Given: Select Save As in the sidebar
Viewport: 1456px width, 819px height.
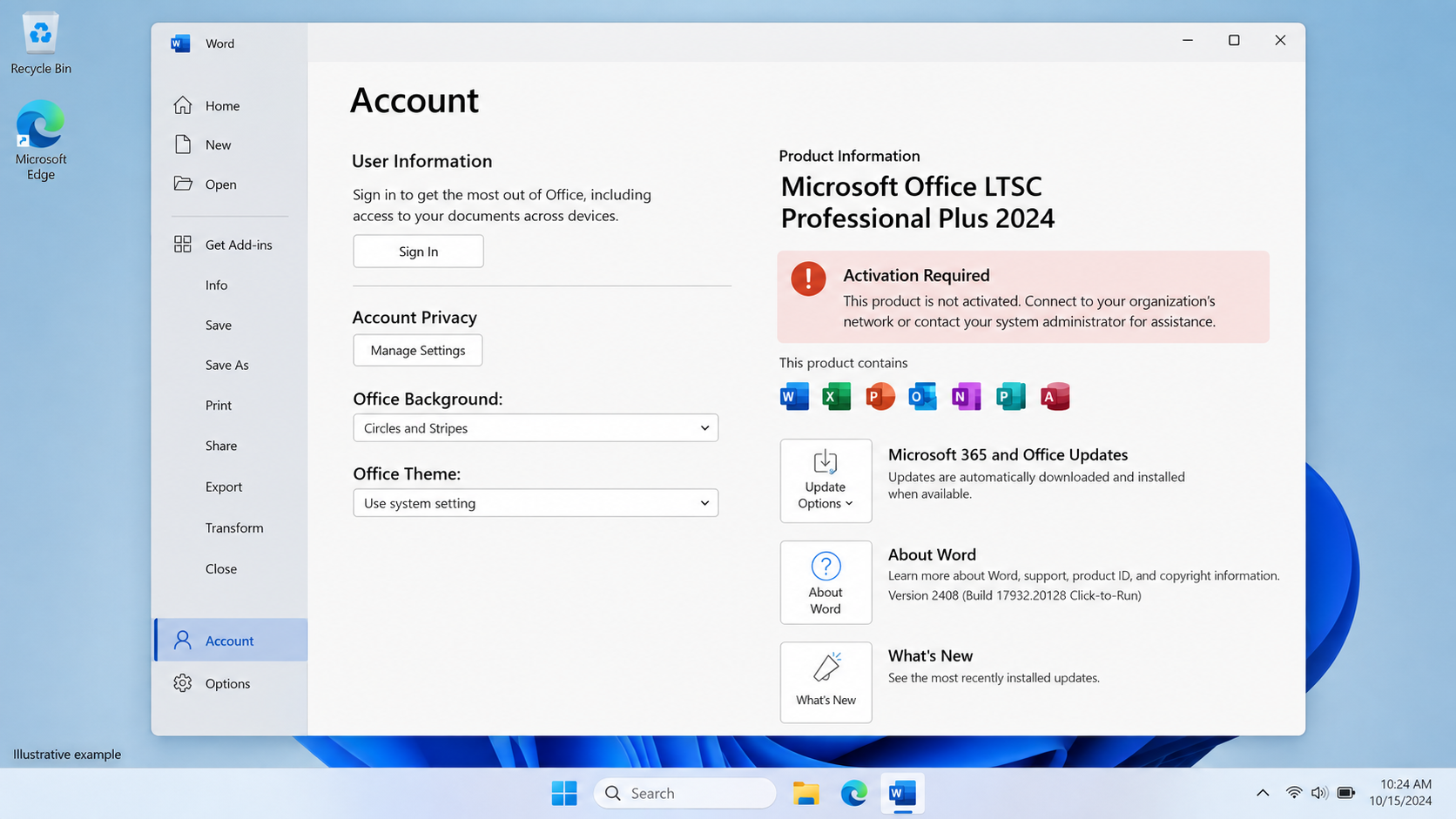Looking at the screenshot, I should pyautogui.click(x=227, y=366).
